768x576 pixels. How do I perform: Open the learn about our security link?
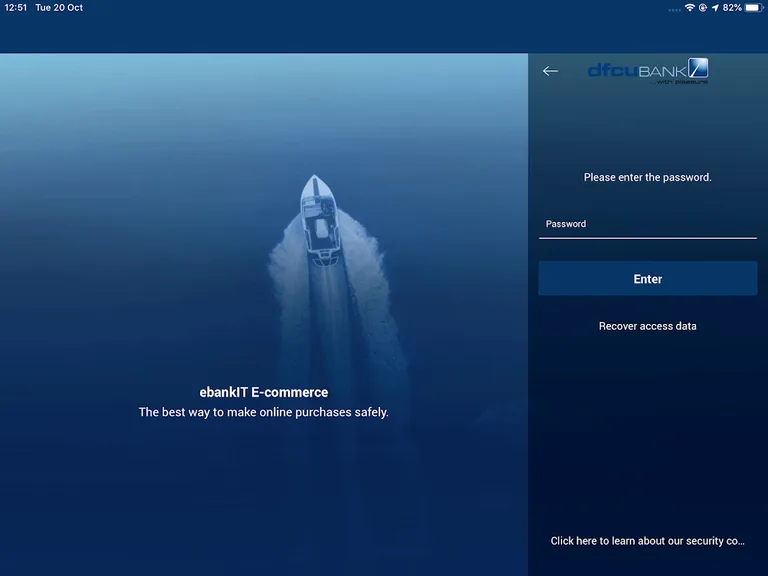point(647,541)
